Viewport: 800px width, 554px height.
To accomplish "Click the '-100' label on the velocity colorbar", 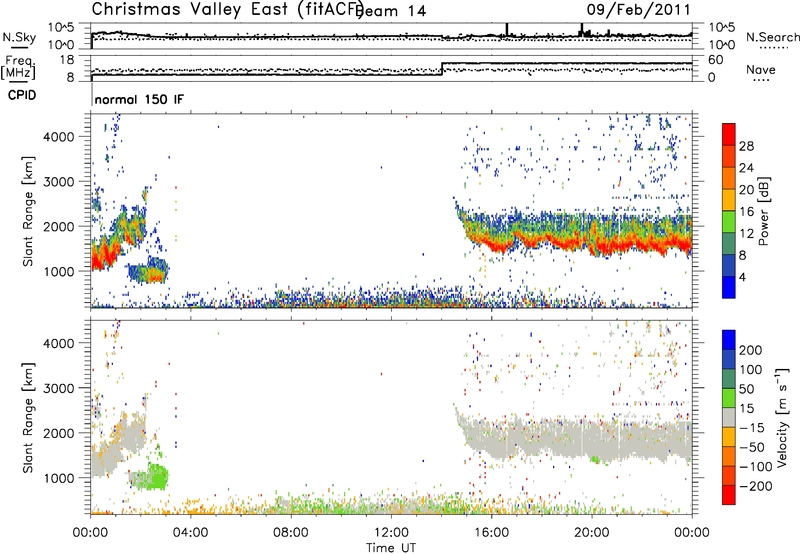I will point(755,467).
